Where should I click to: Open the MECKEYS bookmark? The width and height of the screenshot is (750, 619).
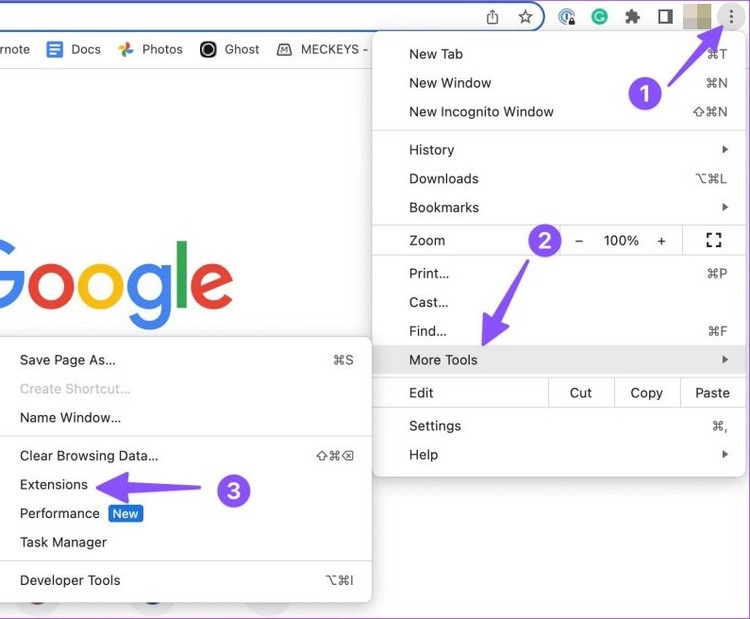[x=322, y=49]
